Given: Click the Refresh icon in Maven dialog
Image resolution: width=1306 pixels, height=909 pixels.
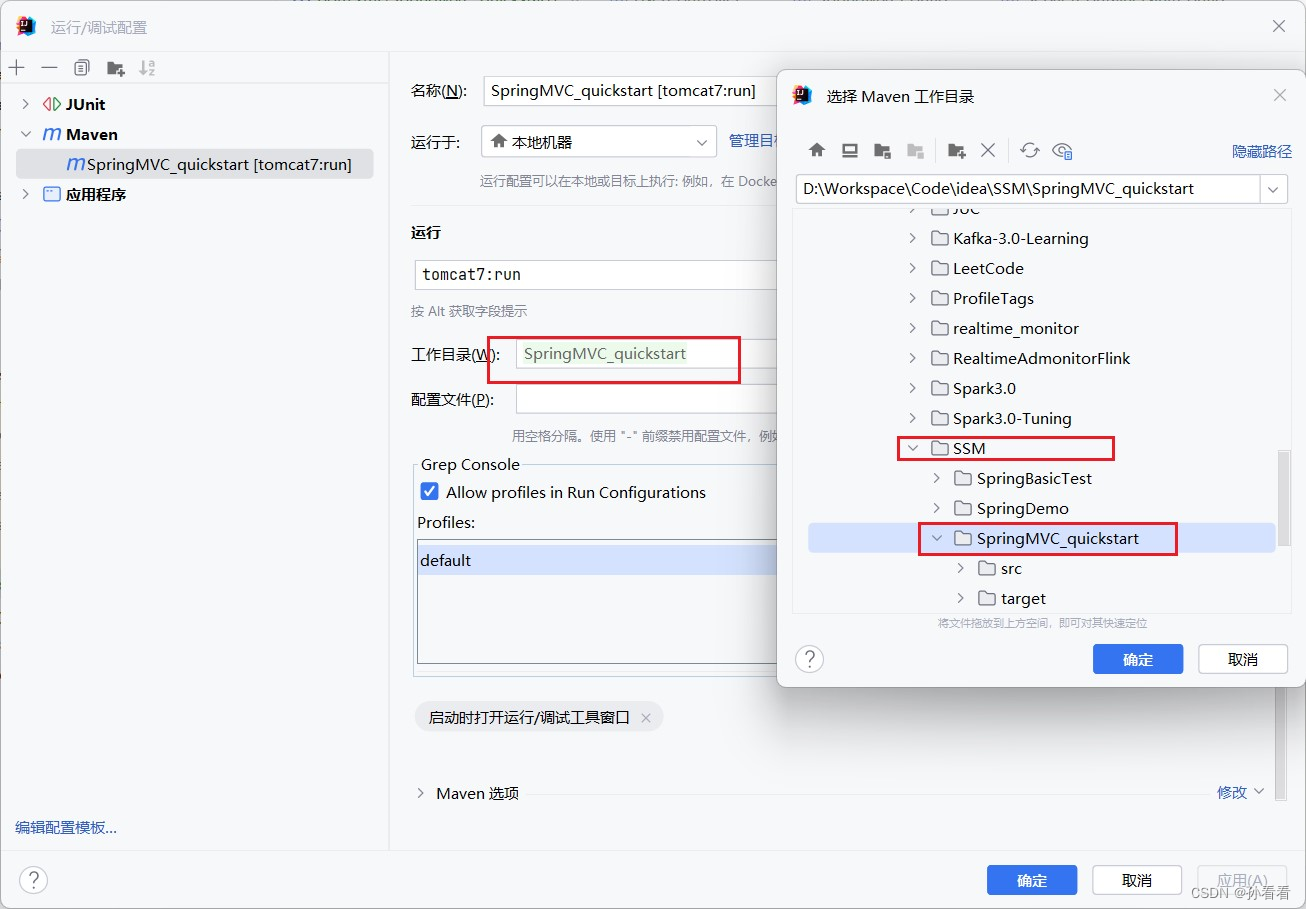Looking at the screenshot, I should click(1030, 150).
